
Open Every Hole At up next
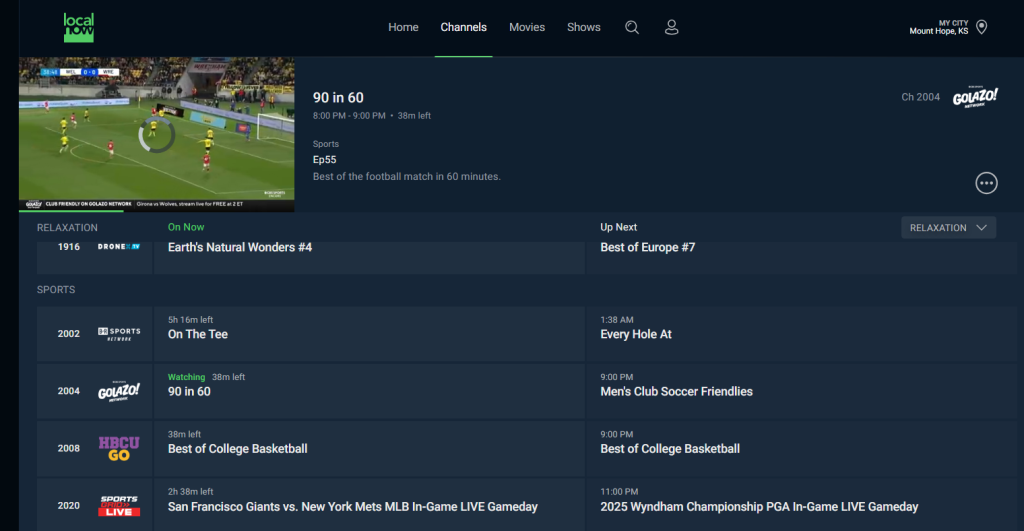pyautogui.click(x=801, y=334)
